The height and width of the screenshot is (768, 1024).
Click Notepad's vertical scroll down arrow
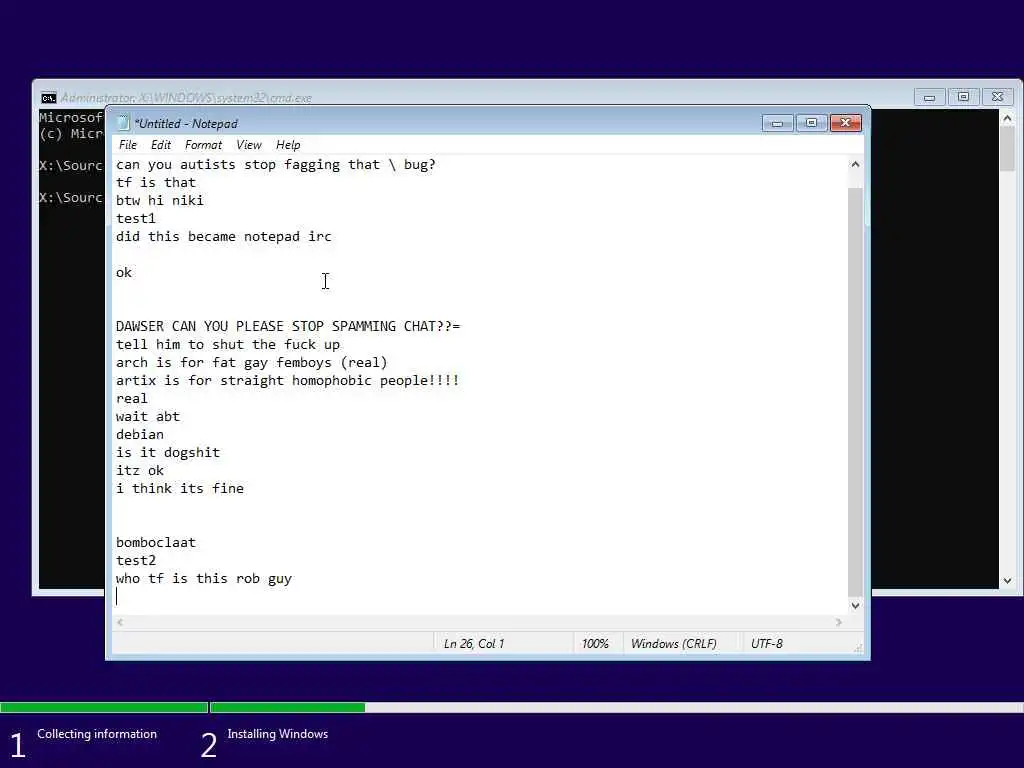click(855, 605)
